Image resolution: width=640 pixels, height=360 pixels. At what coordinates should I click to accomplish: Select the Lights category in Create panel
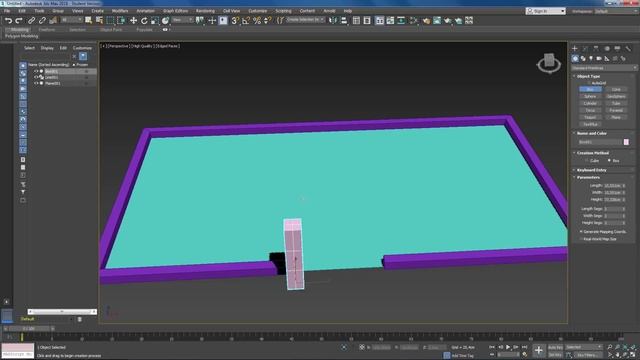click(x=591, y=59)
